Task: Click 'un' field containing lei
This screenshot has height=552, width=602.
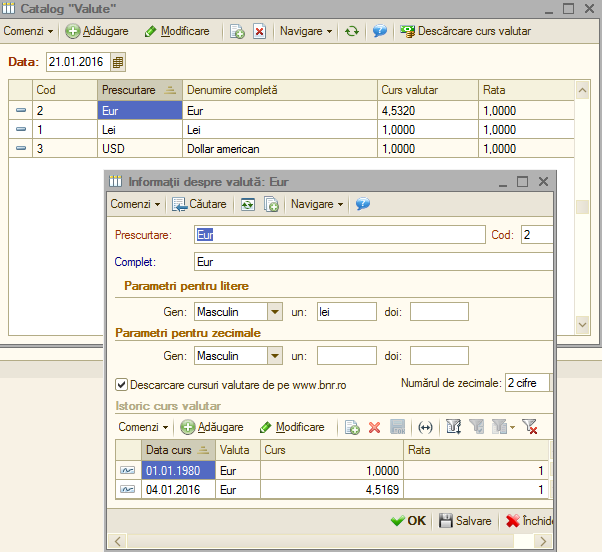Action: point(347,312)
